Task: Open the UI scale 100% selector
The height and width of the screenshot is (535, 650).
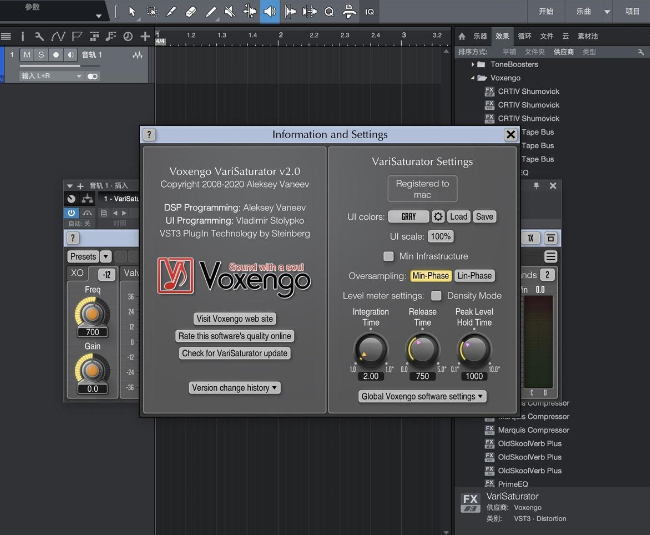Action: [441, 236]
